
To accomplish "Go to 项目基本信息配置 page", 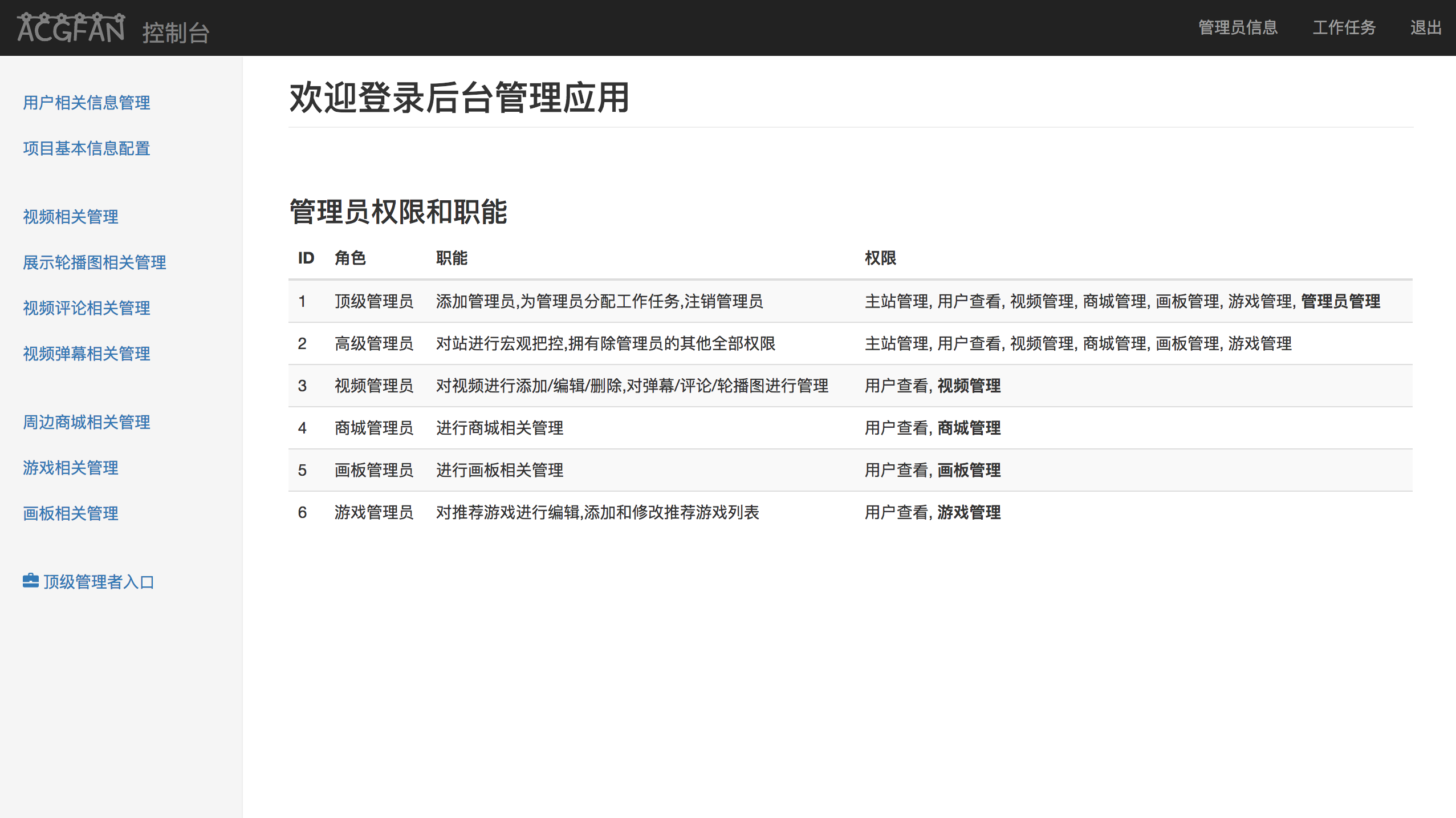I will point(86,148).
